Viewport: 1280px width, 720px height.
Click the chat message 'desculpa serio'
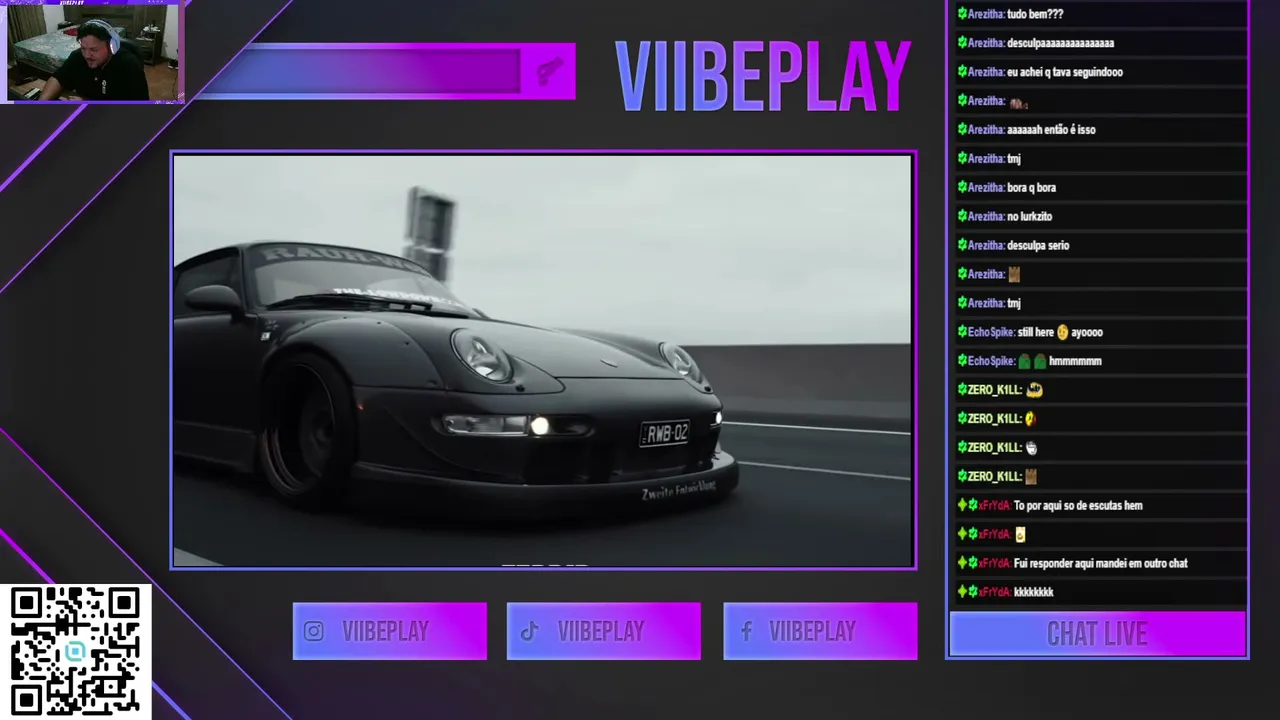[x=1038, y=245]
